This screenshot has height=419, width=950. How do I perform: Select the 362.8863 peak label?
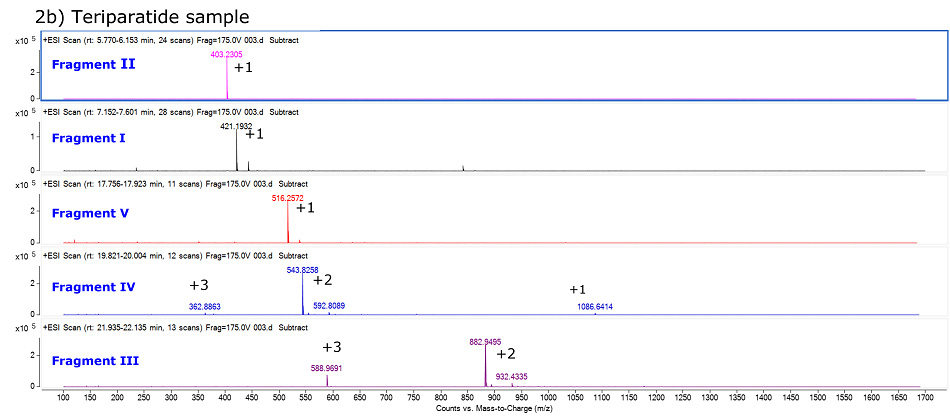(205, 307)
